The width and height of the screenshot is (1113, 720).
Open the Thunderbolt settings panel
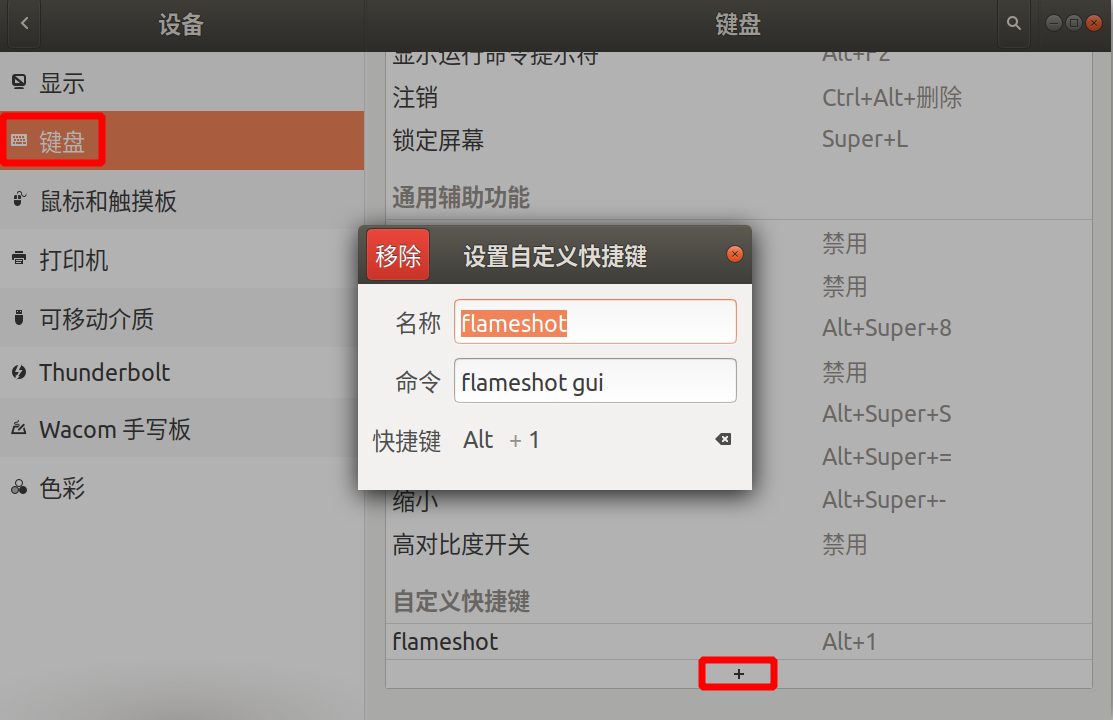(x=182, y=372)
